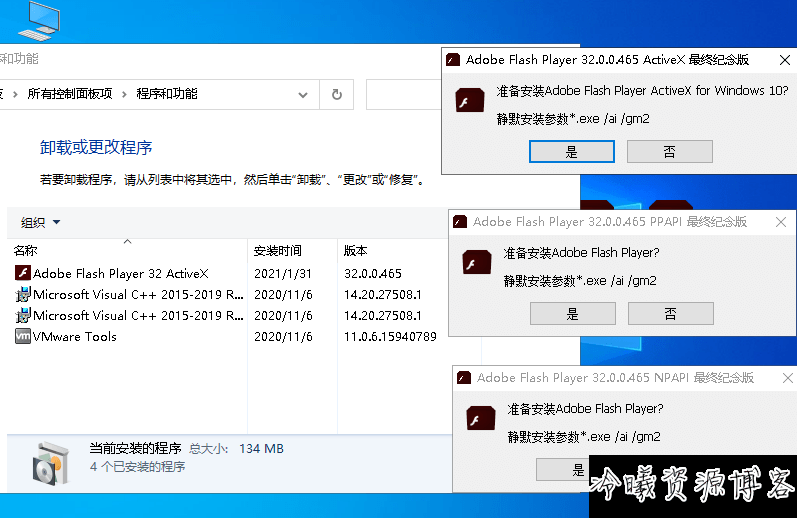The image size is (797, 518).
Task: Open This PC desktop icon
Action: [x=39, y=20]
